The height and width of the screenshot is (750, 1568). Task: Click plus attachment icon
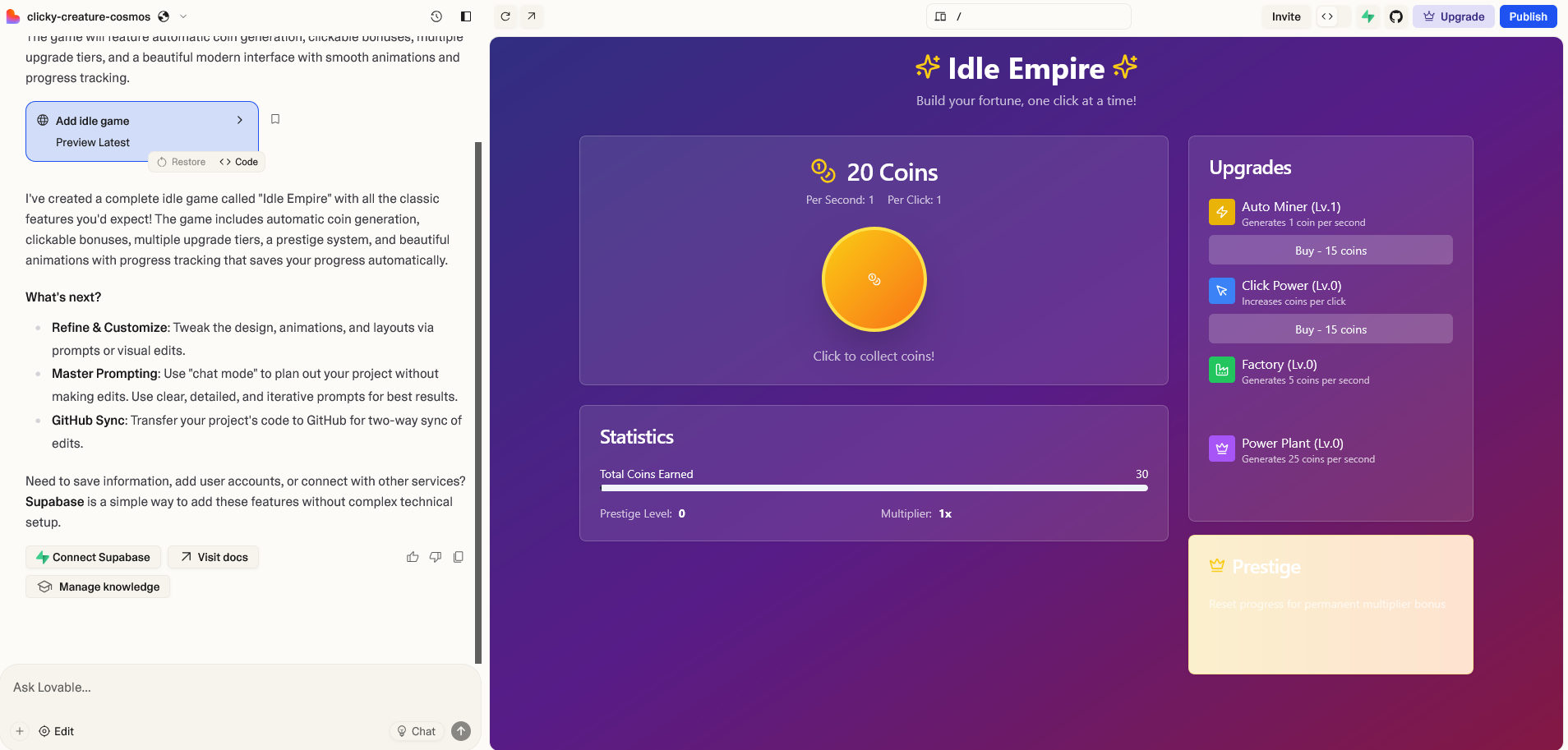(x=20, y=731)
